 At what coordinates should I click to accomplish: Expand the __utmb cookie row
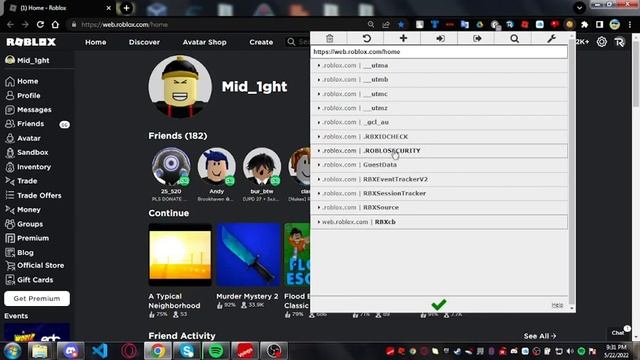tap(439, 80)
